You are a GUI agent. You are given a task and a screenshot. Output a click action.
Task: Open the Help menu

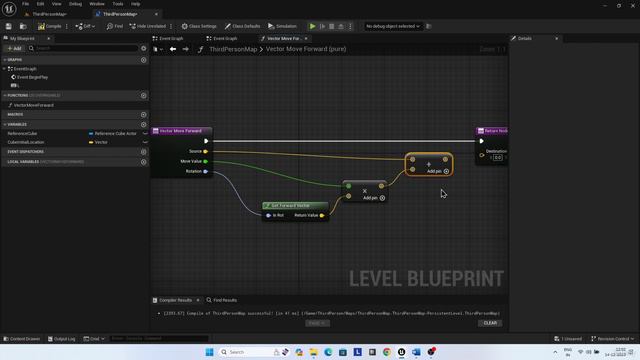point(136,4)
